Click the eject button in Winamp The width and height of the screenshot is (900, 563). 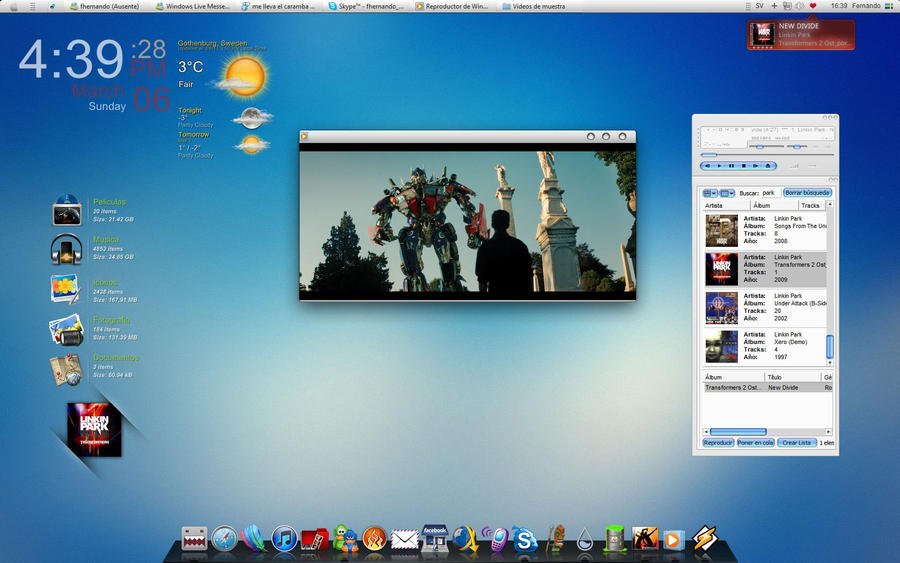coord(768,166)
